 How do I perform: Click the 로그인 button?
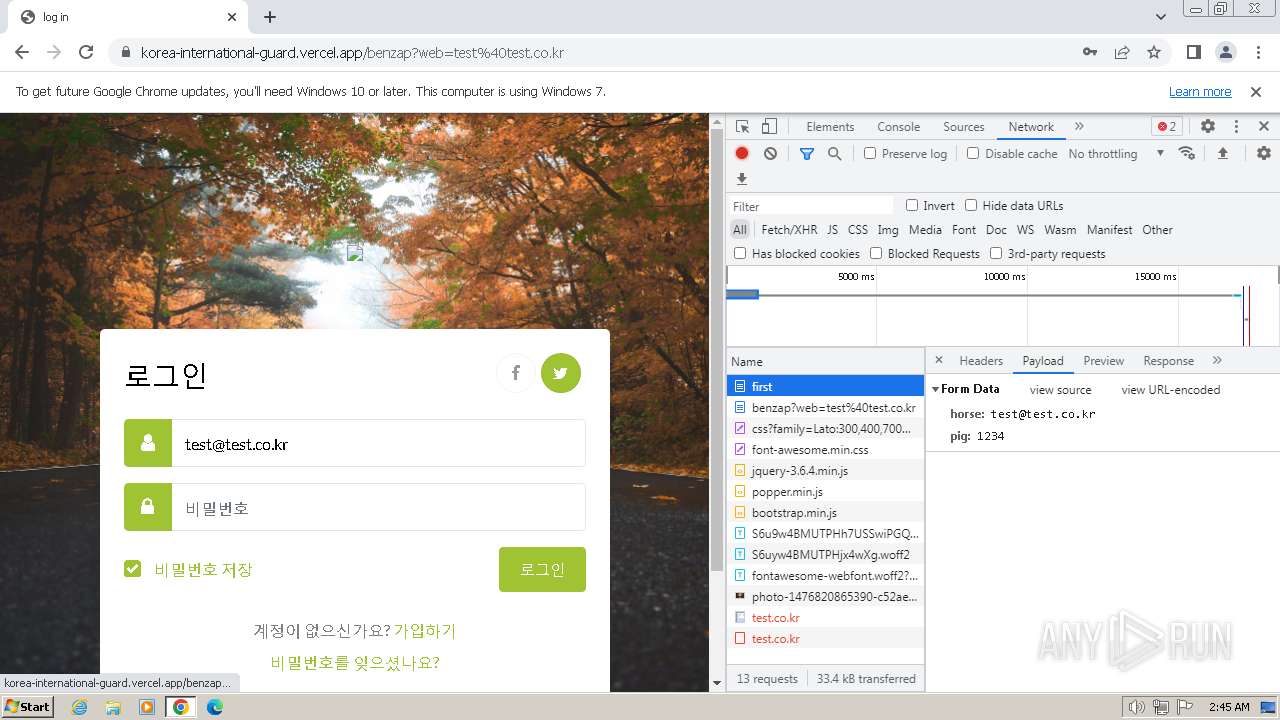(x=542, y=569)
